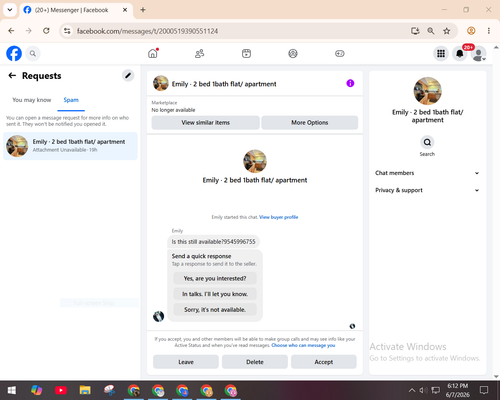Click the page scrollbar down arrow

496,376
